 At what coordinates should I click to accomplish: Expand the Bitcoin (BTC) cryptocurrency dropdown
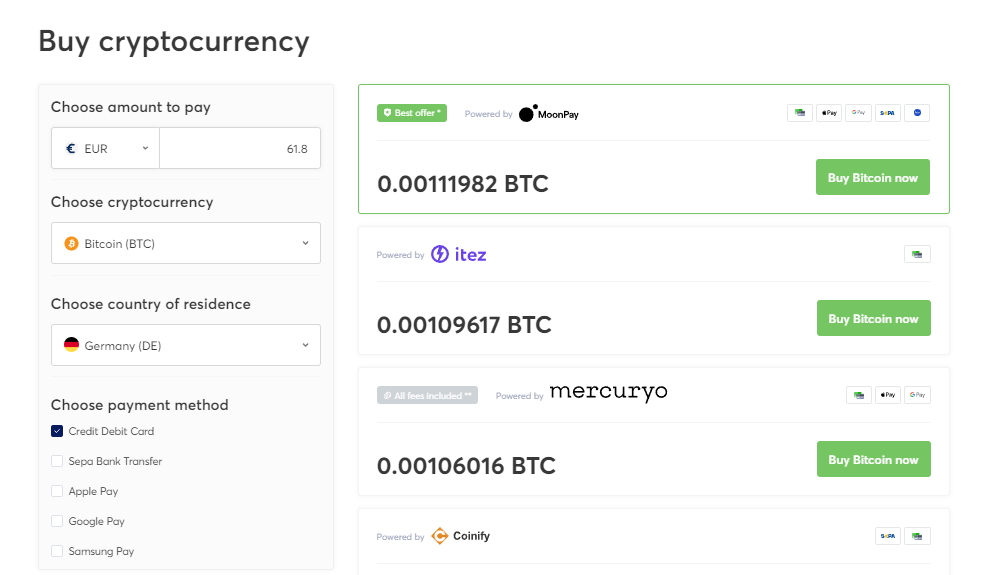coord(186,243)
